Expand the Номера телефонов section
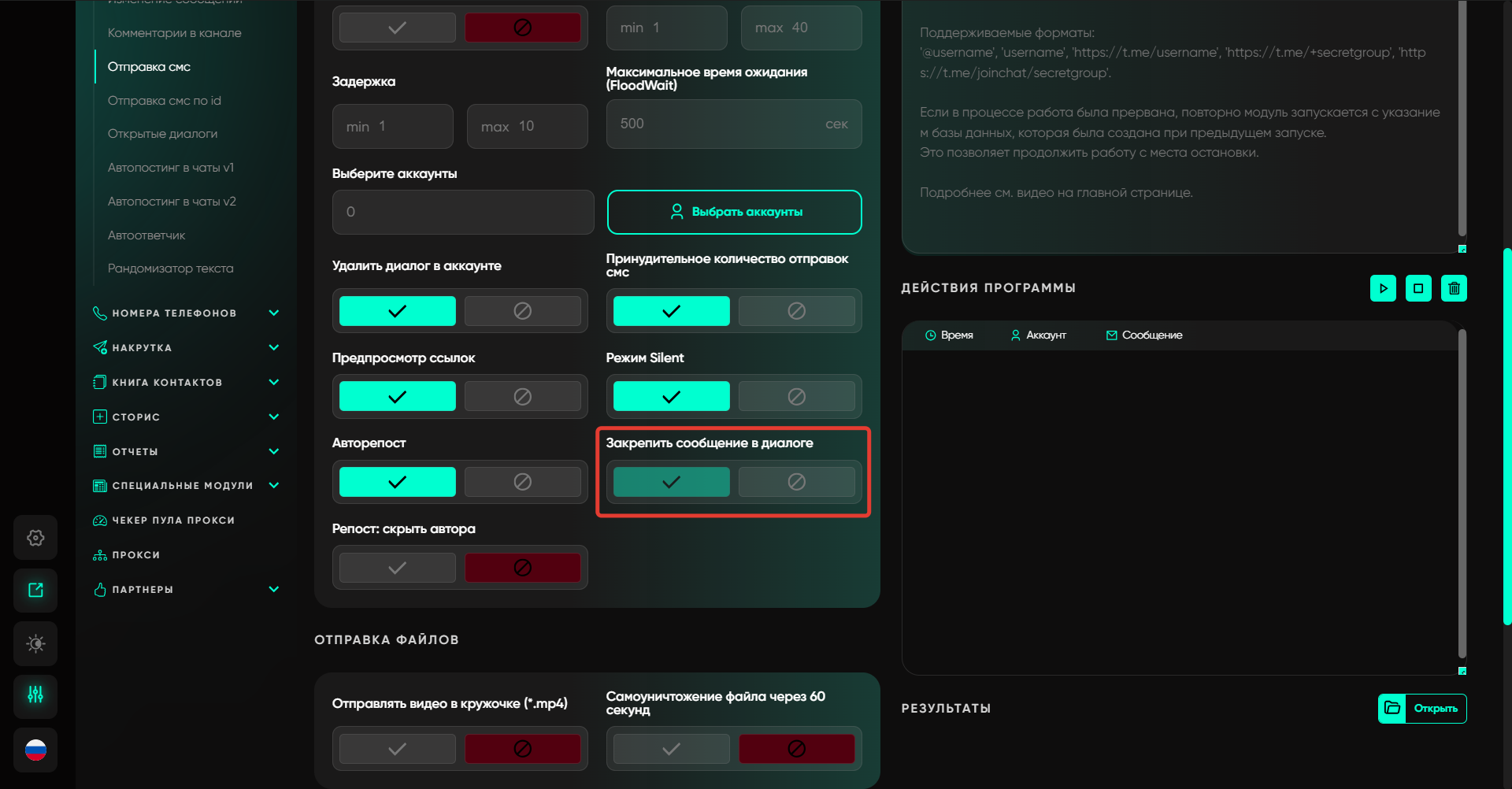The width and height of the screenshot is (1512, 789). point(273,313)
